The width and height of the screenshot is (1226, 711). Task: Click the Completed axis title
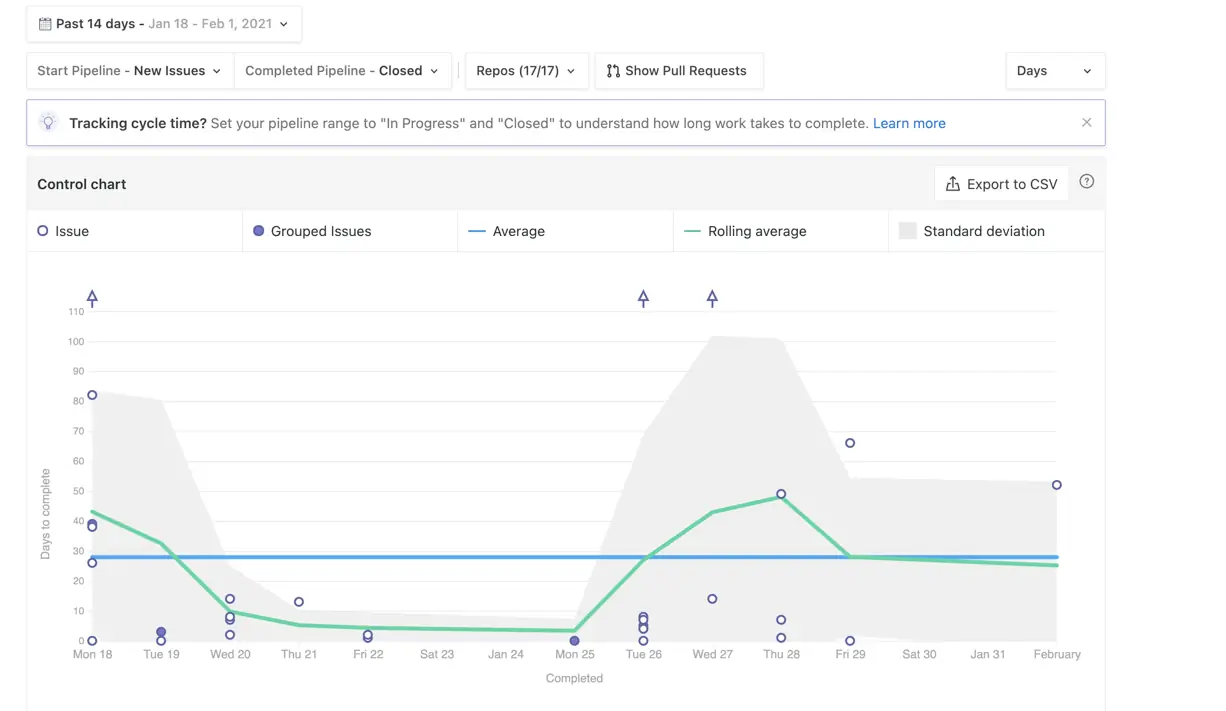[574, 678]
